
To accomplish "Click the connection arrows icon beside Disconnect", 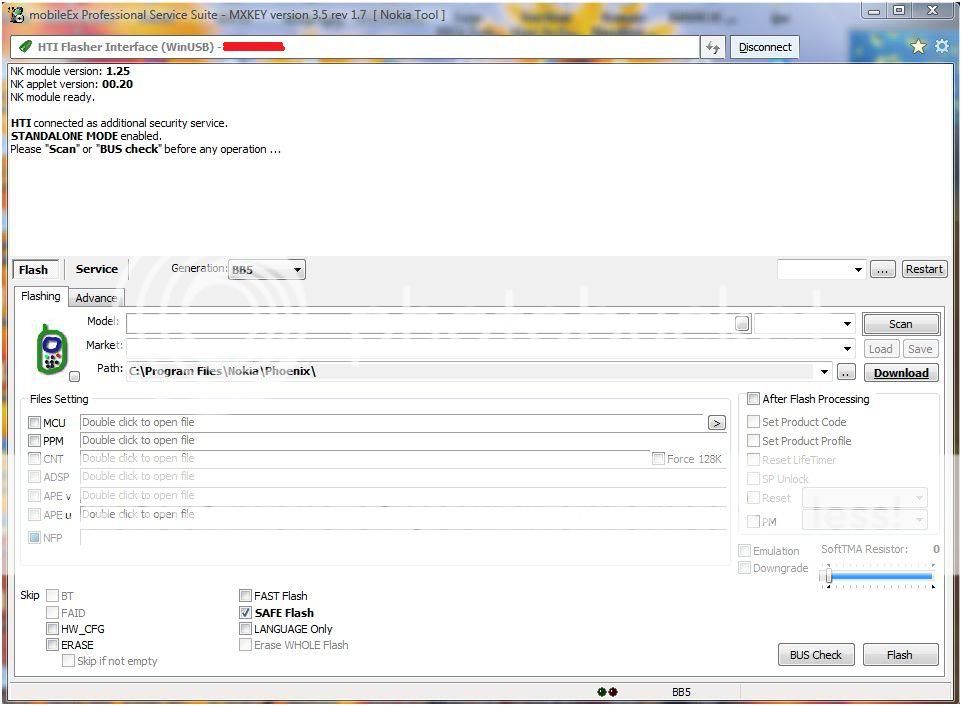I will coord(712,47).
